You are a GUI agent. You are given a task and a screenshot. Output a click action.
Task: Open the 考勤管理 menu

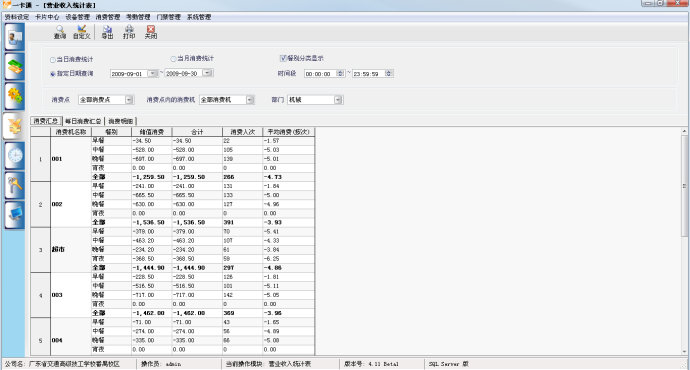point(138,17)
